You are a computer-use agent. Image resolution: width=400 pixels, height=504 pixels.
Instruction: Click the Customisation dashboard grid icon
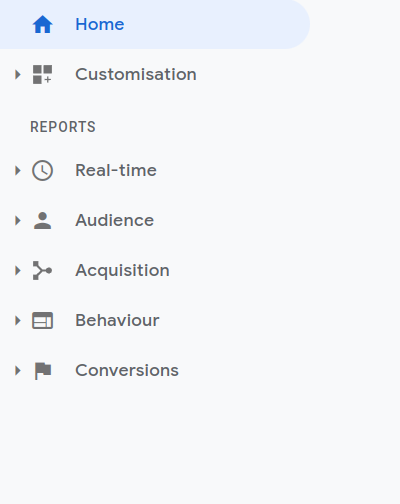tap(42, 74)
